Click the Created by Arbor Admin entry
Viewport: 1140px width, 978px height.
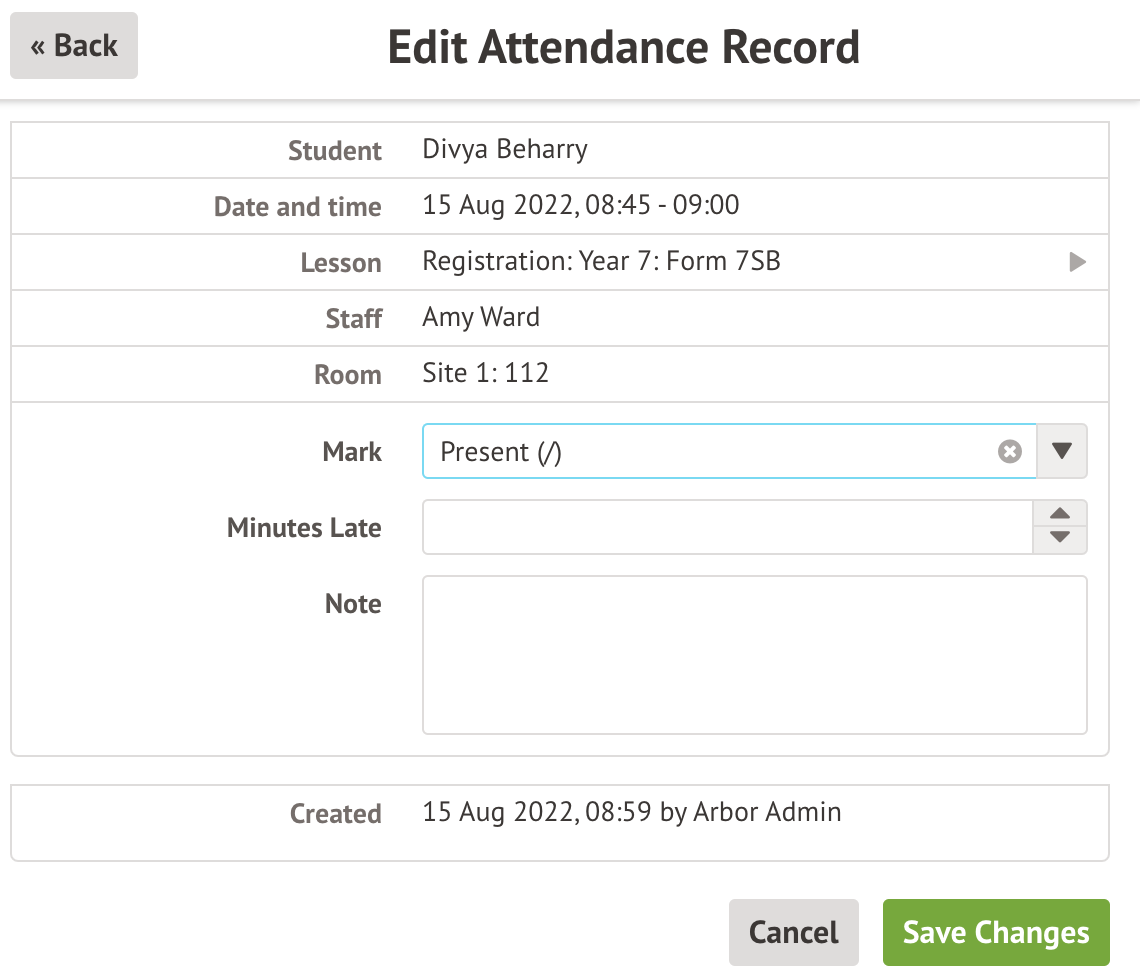(x=631, y=812)
